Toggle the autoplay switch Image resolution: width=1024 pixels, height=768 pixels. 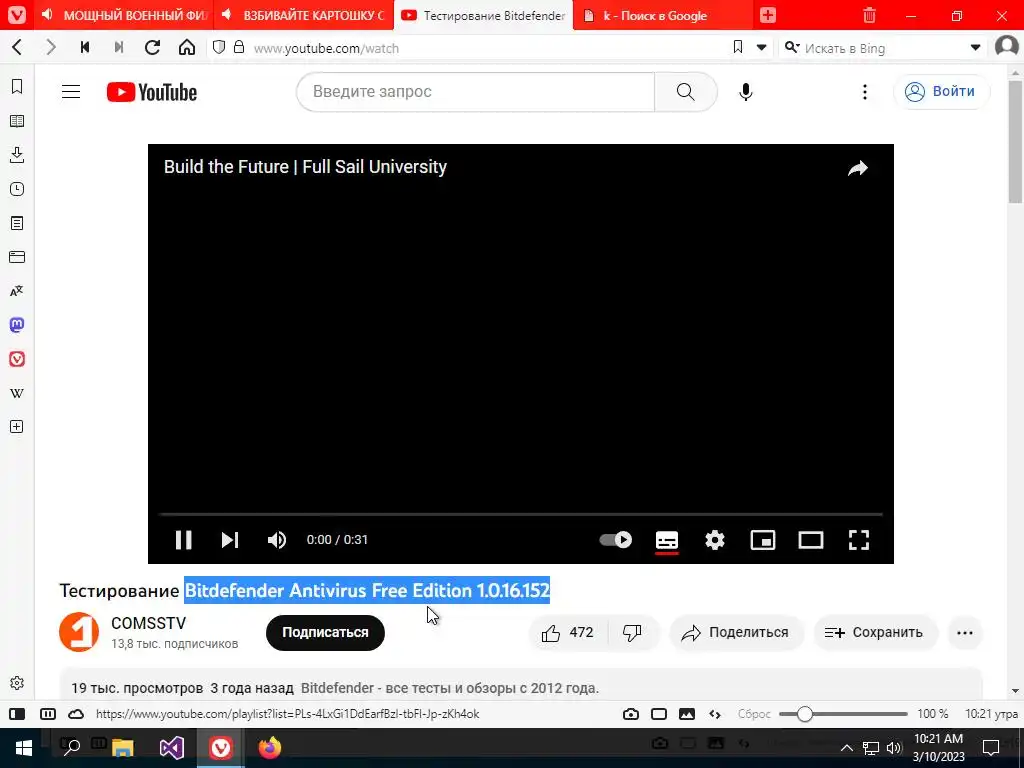pyautogui.click(x=616, y=540)
